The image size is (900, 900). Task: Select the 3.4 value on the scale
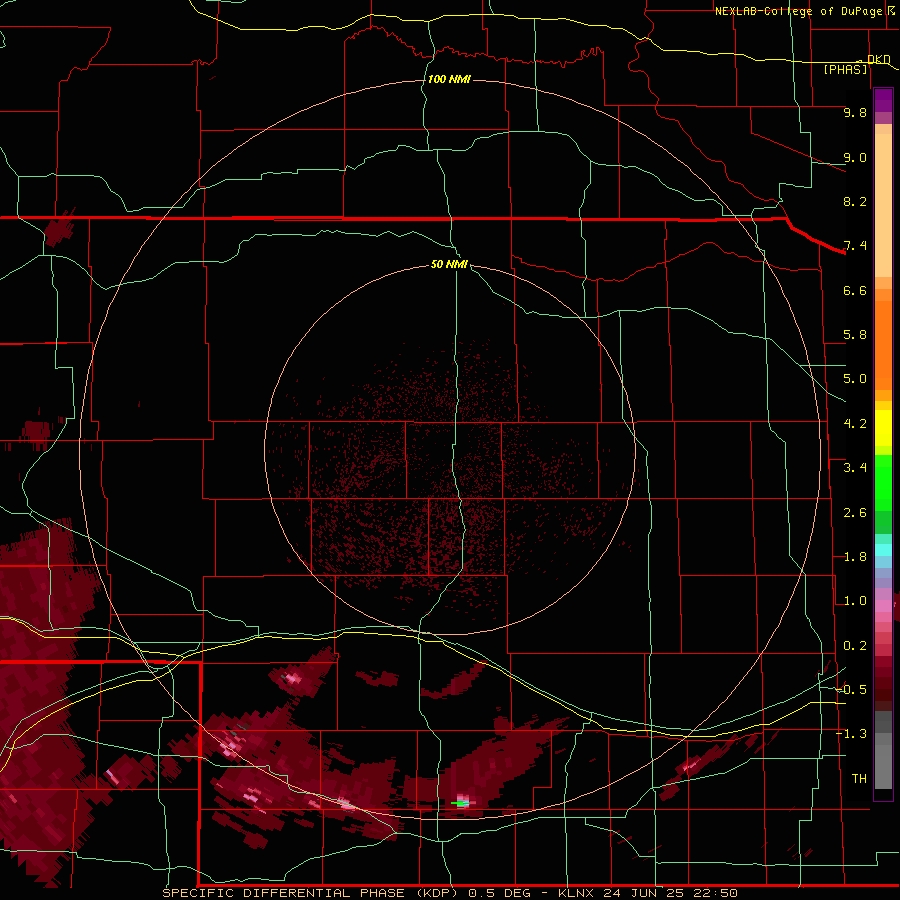point(855,468)
